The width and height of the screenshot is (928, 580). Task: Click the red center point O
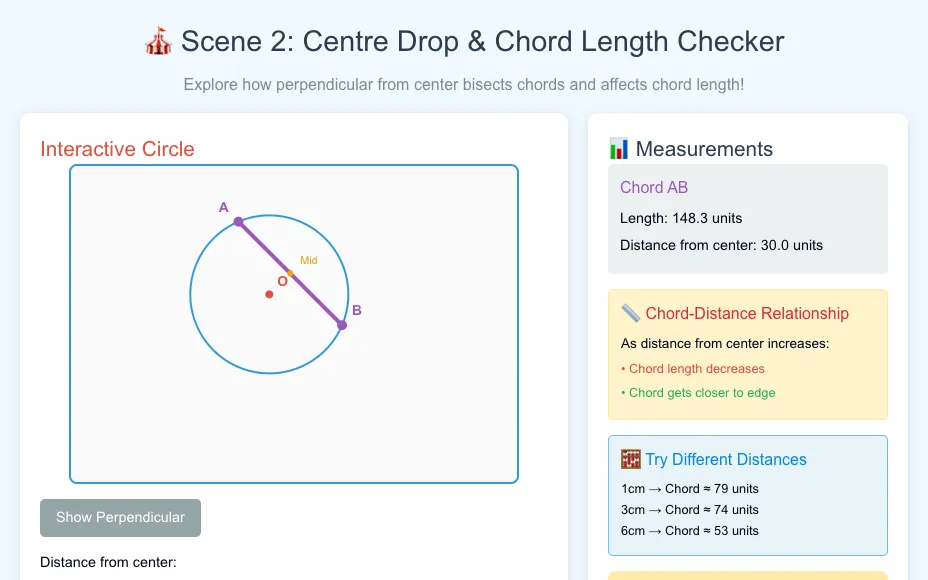click(269, 294)
